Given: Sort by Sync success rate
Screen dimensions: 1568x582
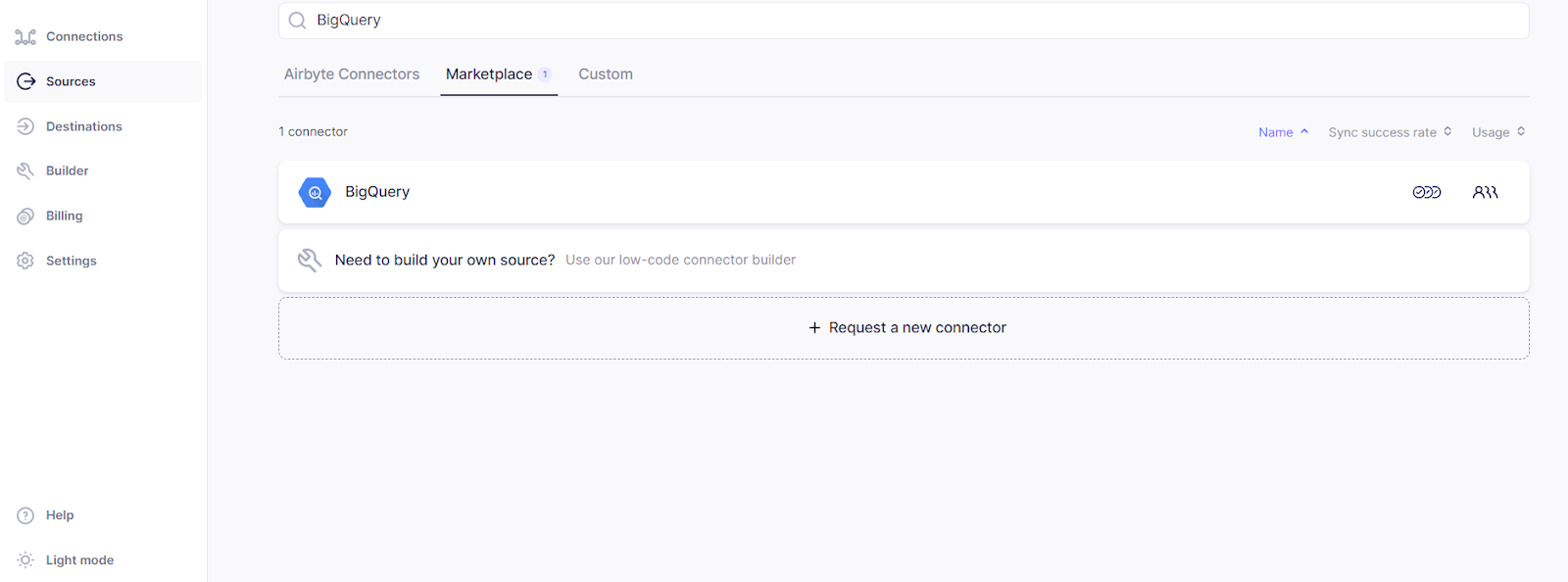Looking at the screenshot, I should pos(1390,132).
